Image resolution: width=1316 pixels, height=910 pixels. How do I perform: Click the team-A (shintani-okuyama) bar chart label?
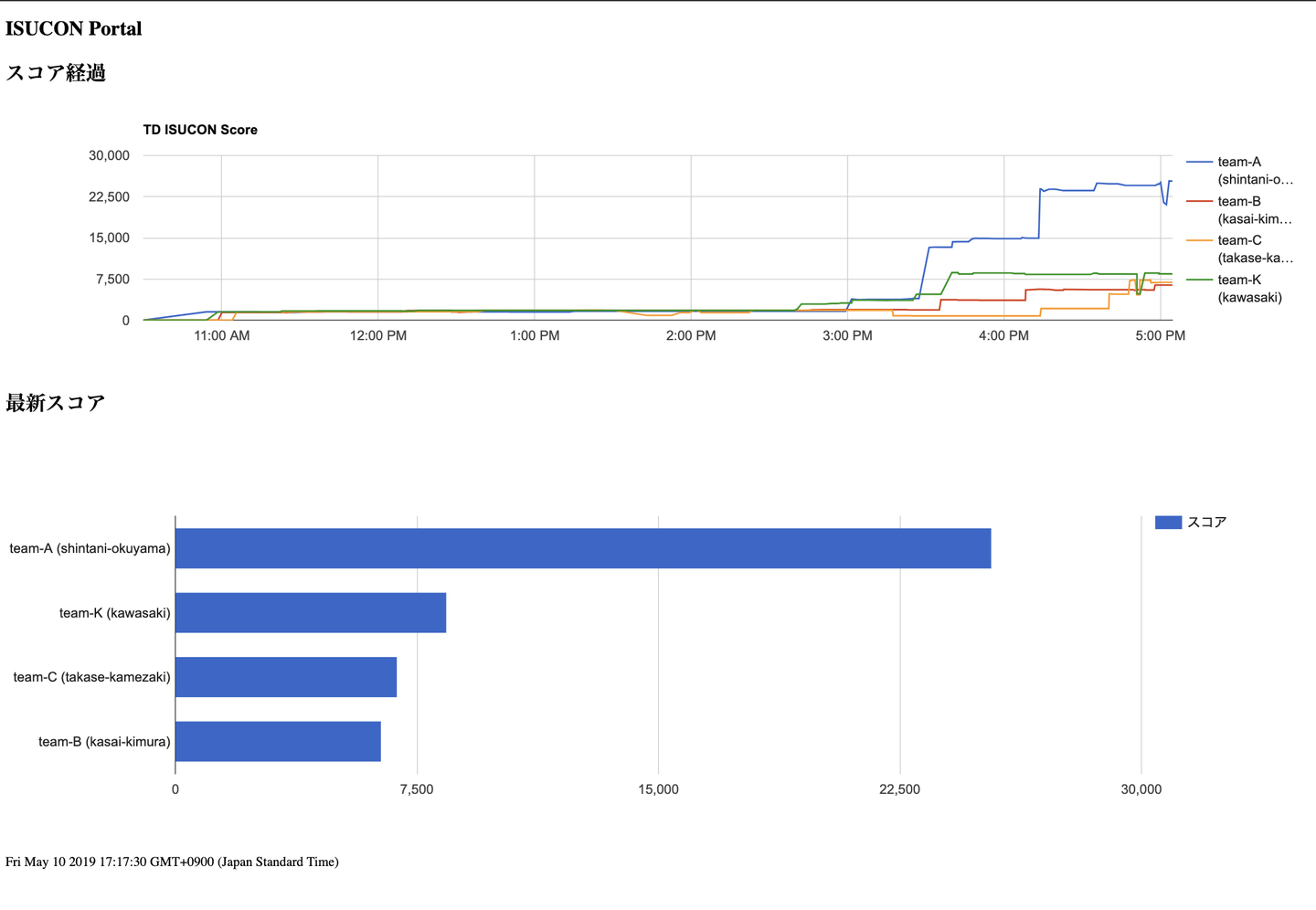tap(90, 548)
